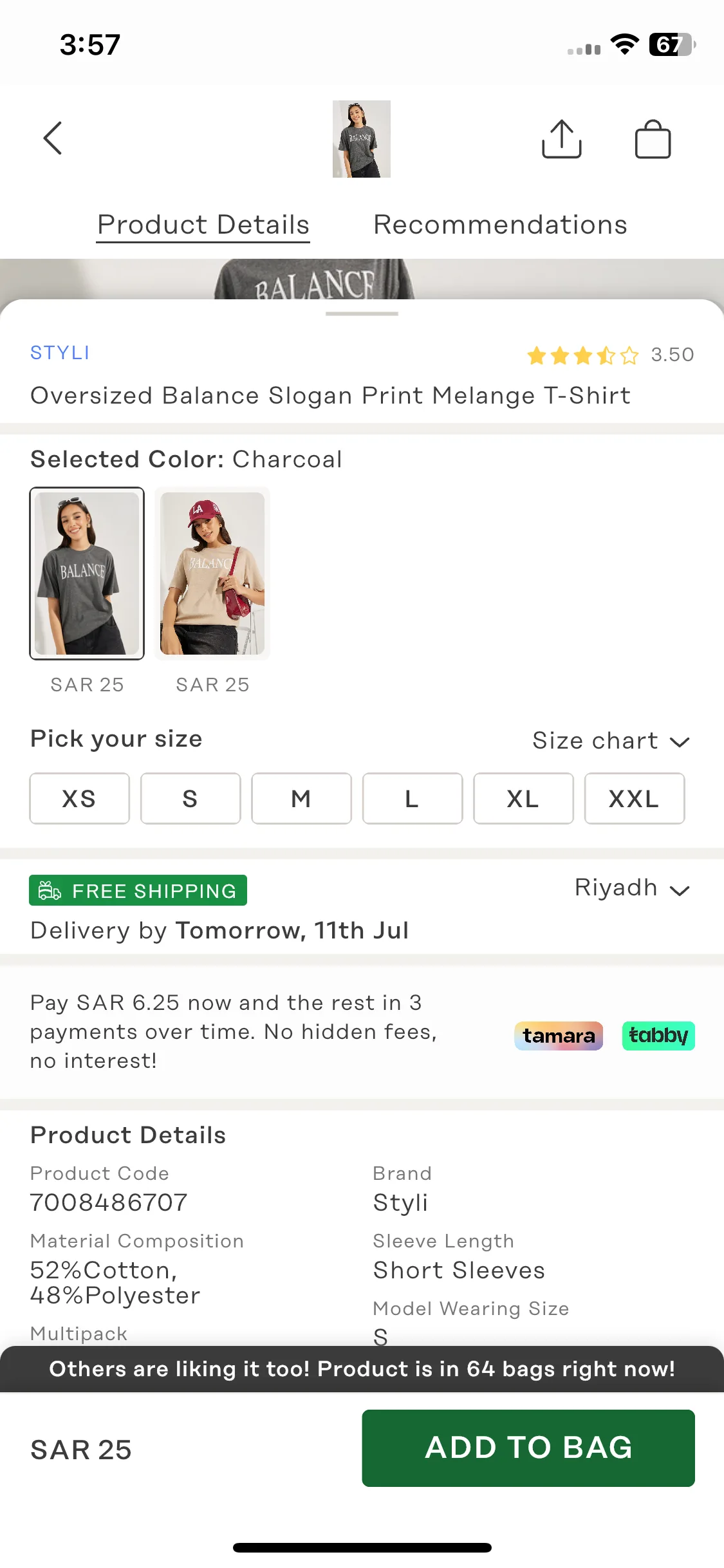This screenshot has height=1568, width=724.
Task: Open the STYLI brand link
Action: pyautogui.click(x=60, y=353)
